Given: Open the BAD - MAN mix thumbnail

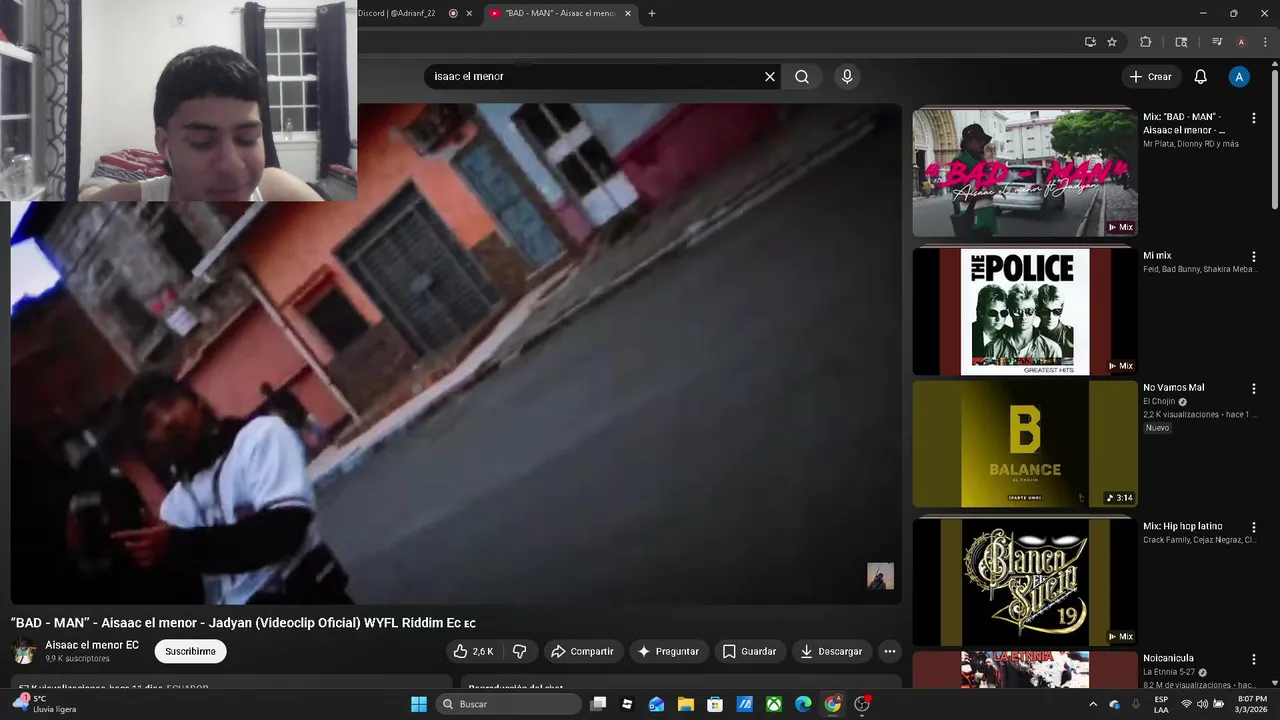Looking at the screenshot, I should click(x=1025, y=173).
